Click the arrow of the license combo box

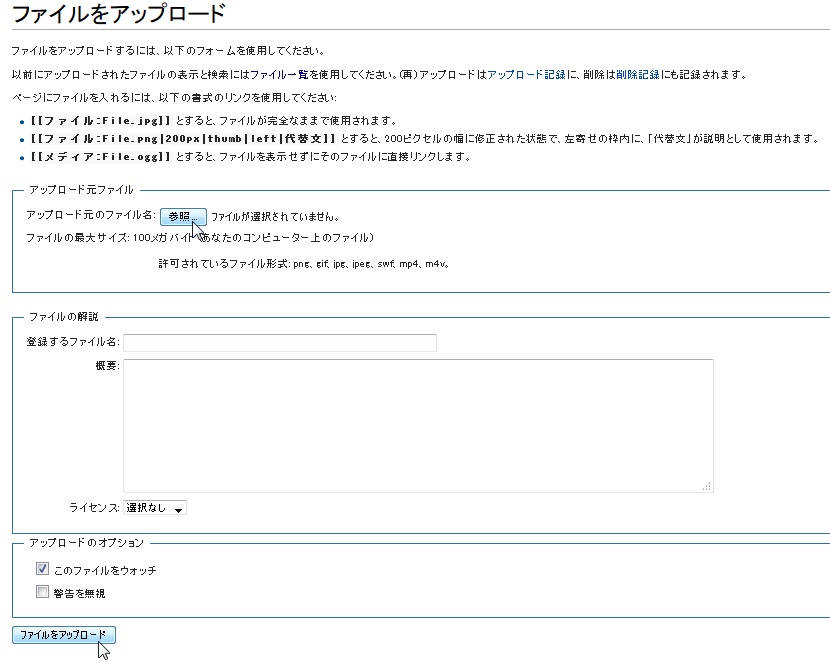[179, 509]
